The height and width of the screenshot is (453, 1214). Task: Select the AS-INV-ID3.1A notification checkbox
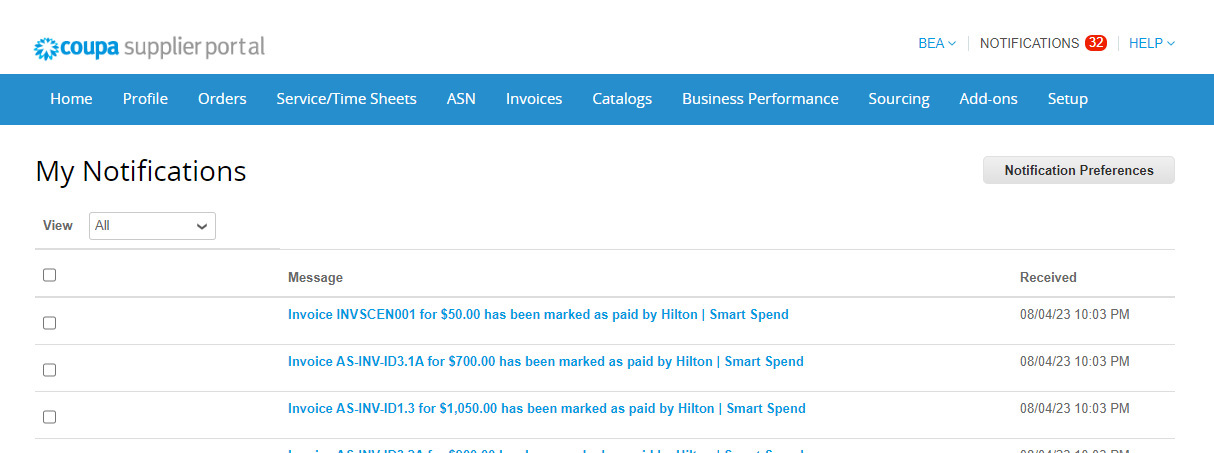50,370
